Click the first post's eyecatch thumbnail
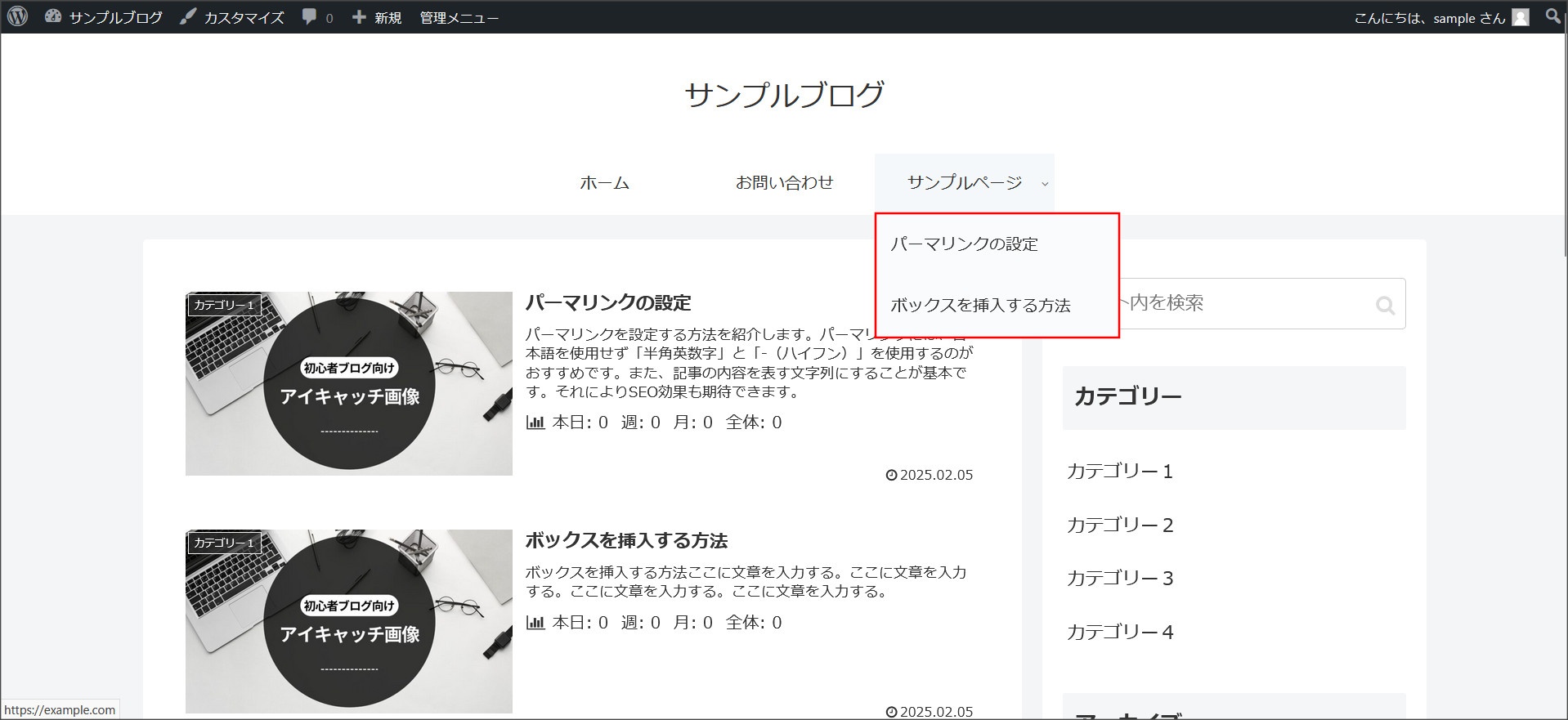This screenshot has width=1568, height=720. [x=349, y=383]
